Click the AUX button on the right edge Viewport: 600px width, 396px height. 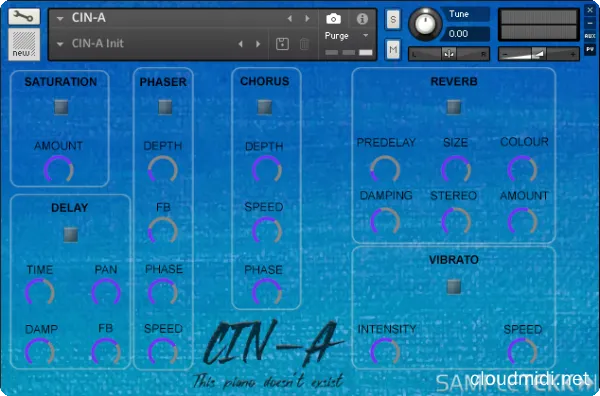coord(590,36)
